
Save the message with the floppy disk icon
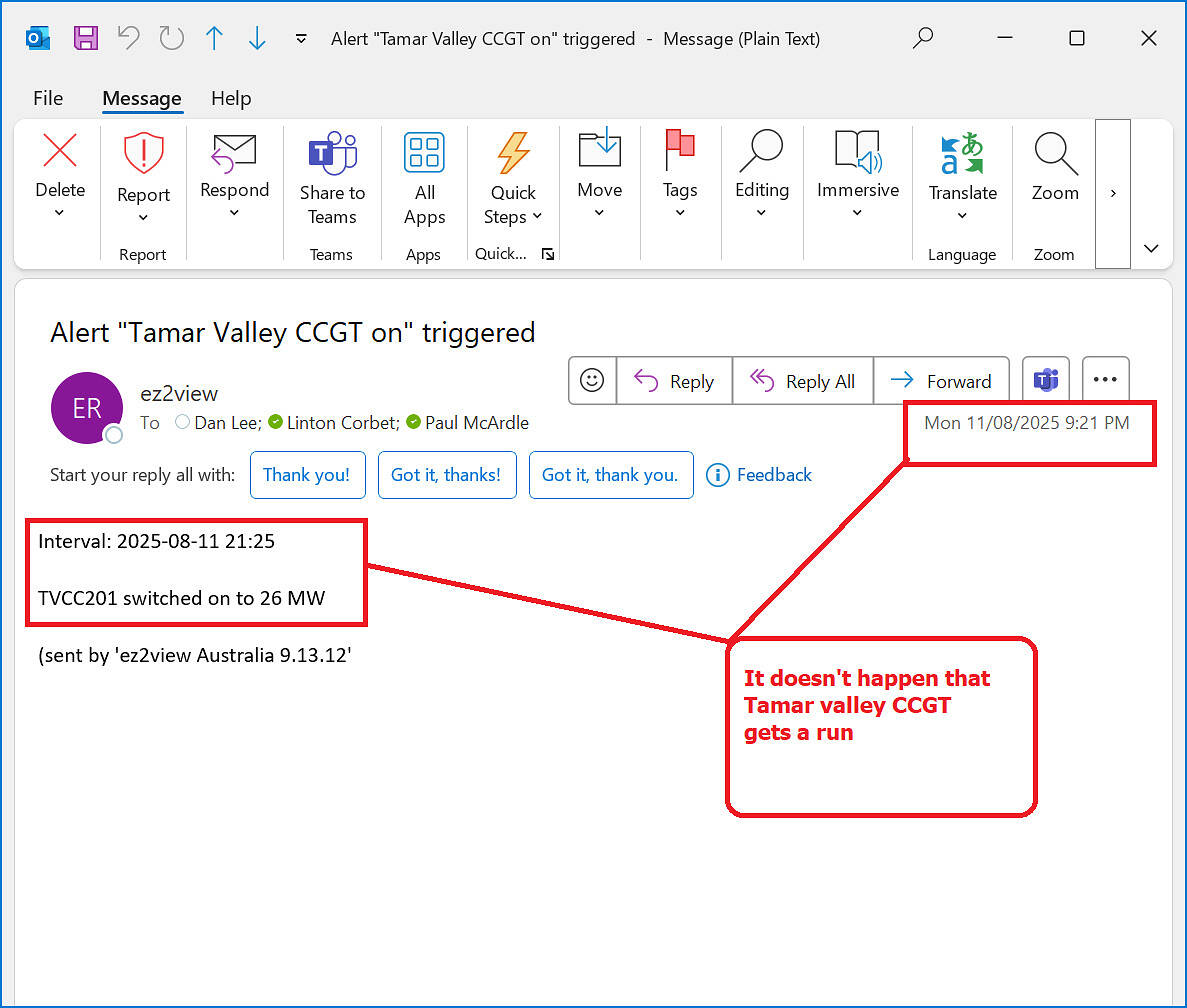86,38
